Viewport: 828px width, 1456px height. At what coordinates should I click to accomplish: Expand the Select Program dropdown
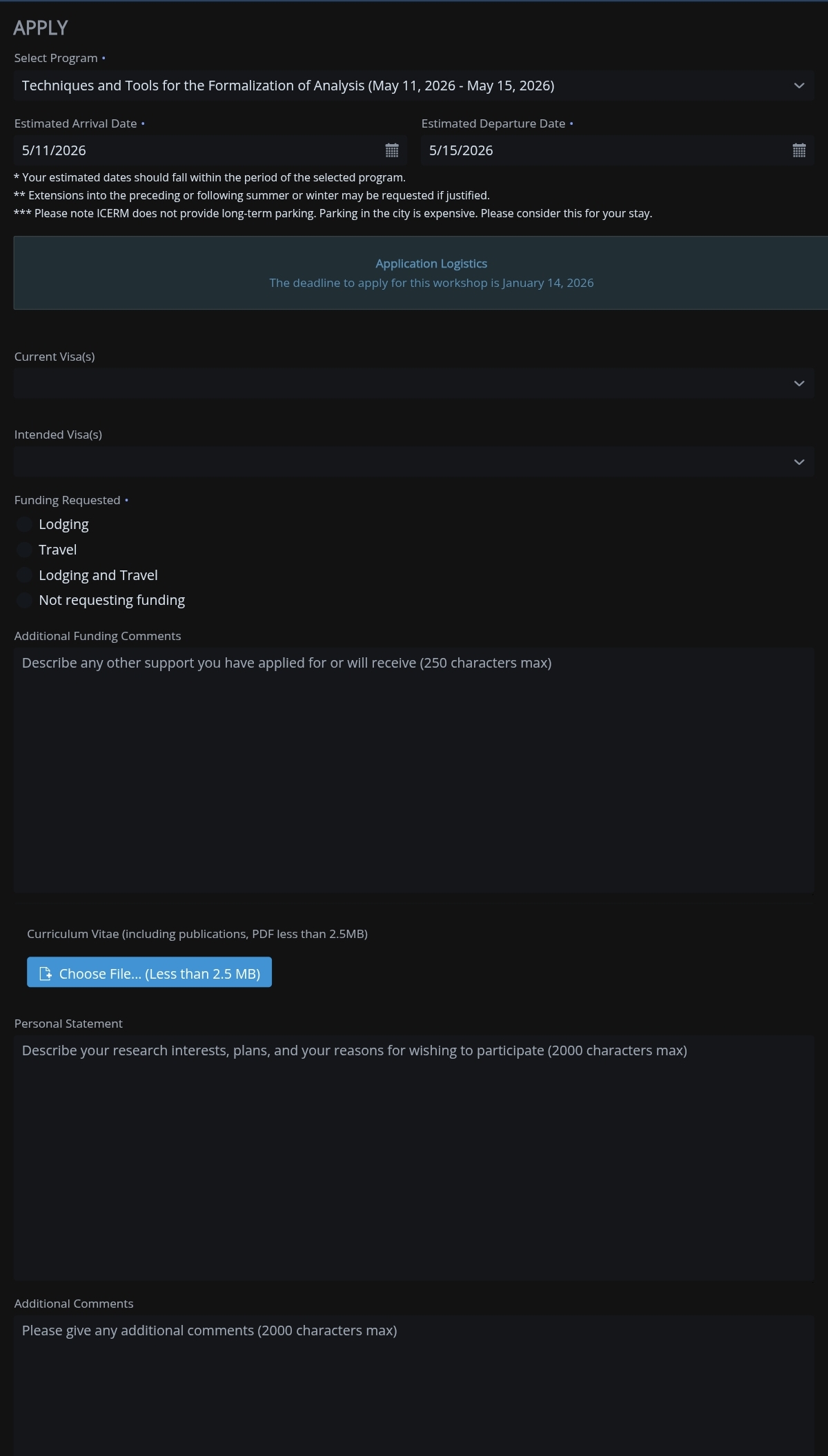point(400,86)
